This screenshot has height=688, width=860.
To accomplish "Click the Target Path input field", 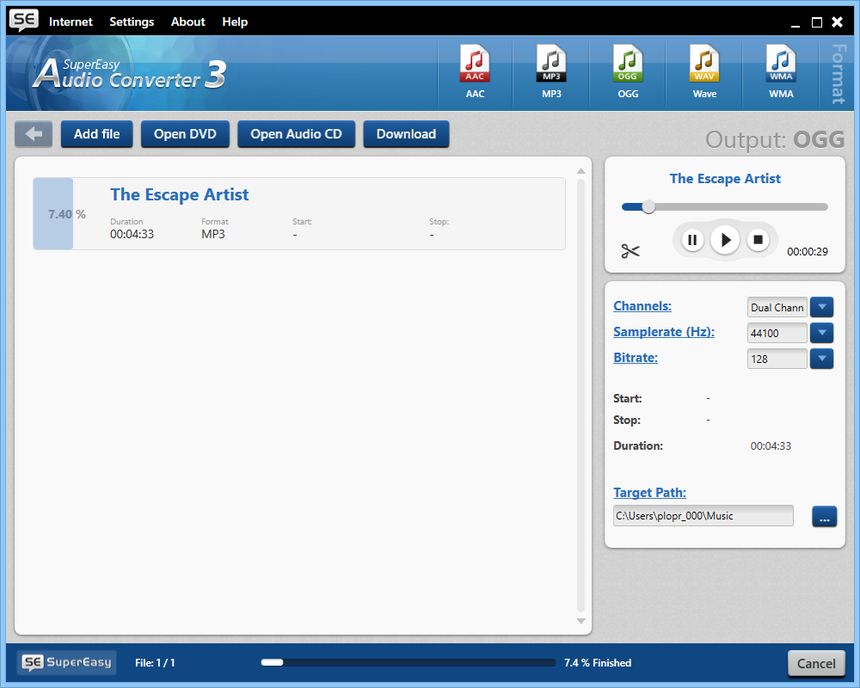I will point(703,516).
